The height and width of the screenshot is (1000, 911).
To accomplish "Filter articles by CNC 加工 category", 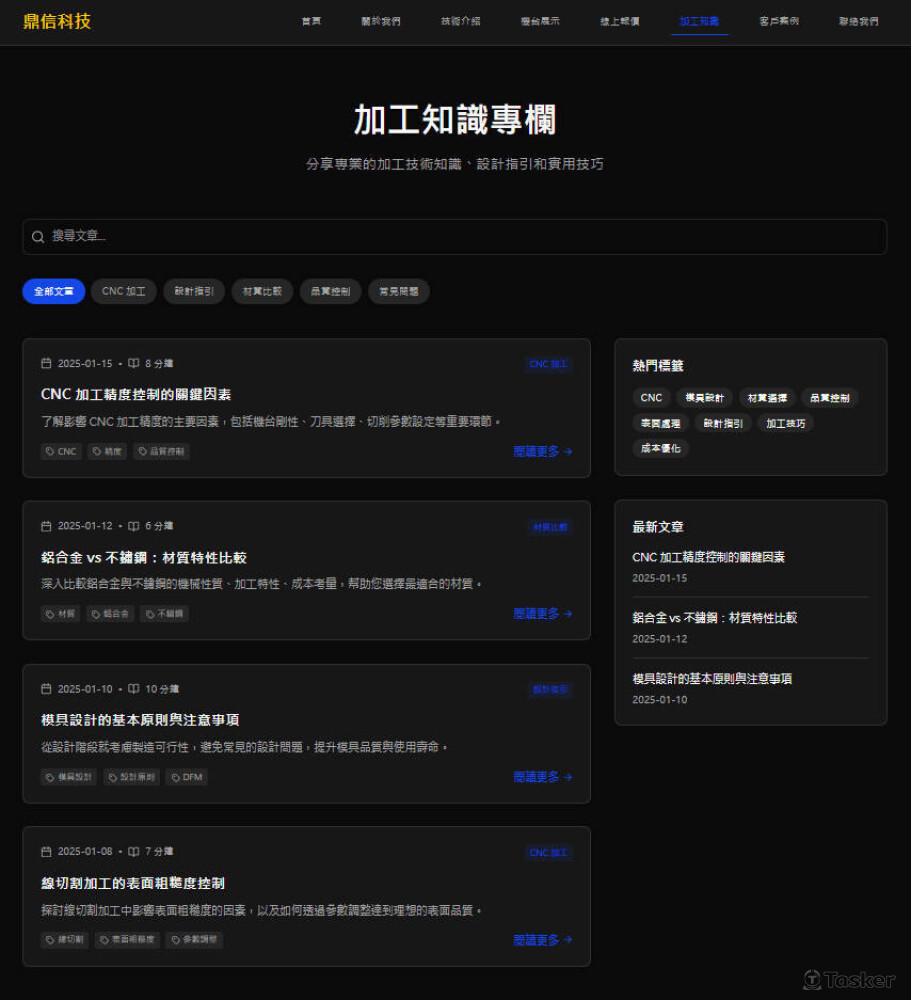I will [124, 292].
